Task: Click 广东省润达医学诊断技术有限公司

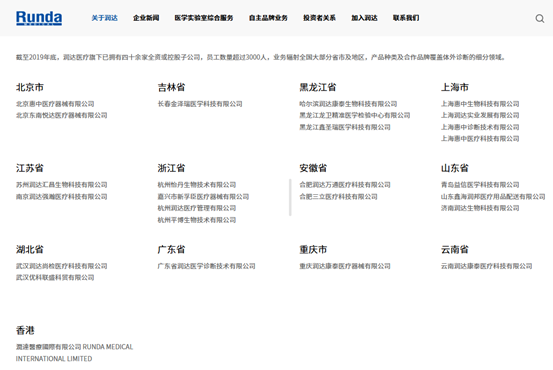Action: (206, 266)
